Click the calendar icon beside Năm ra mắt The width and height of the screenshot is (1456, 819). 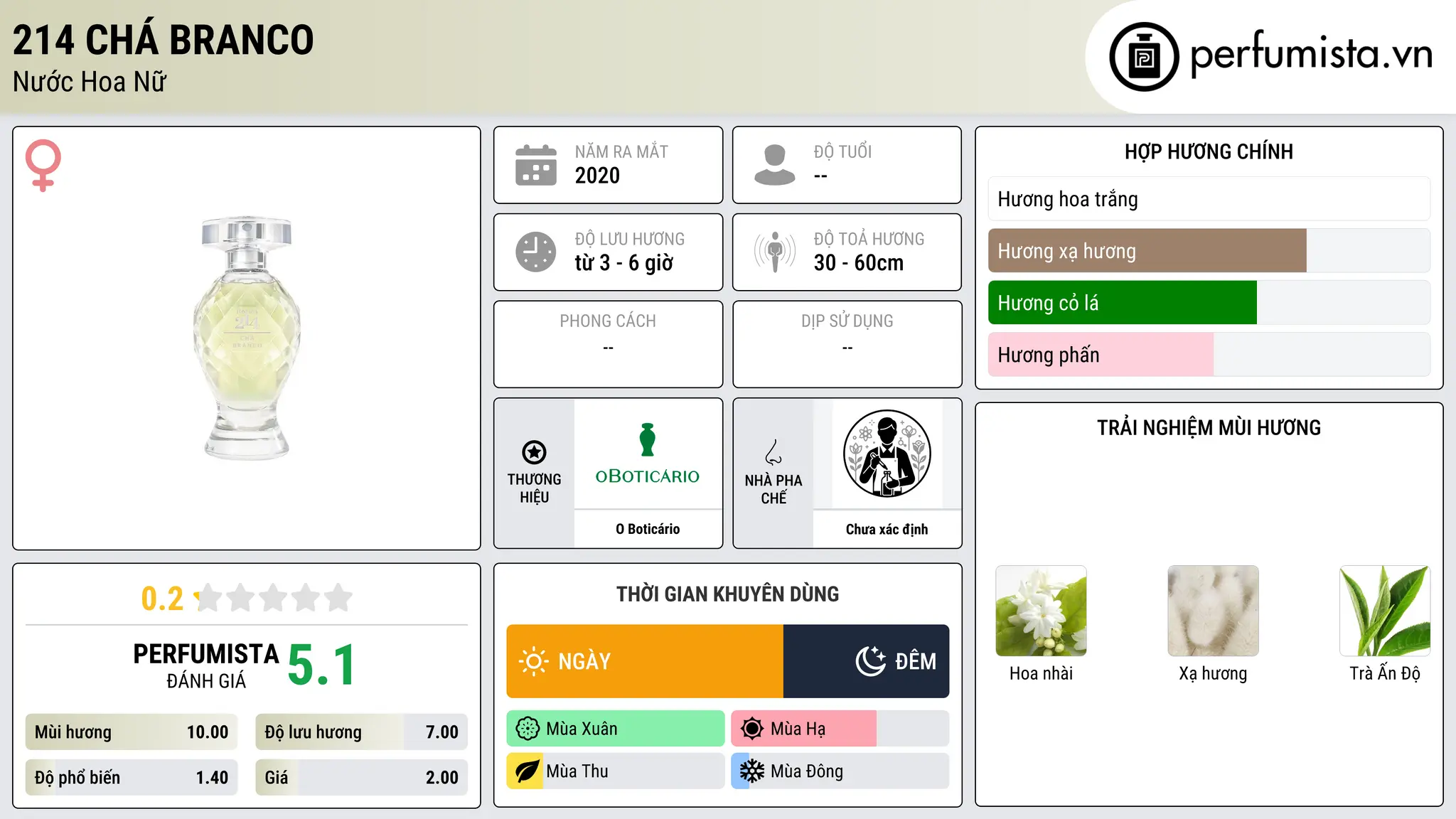pos(536,165)
